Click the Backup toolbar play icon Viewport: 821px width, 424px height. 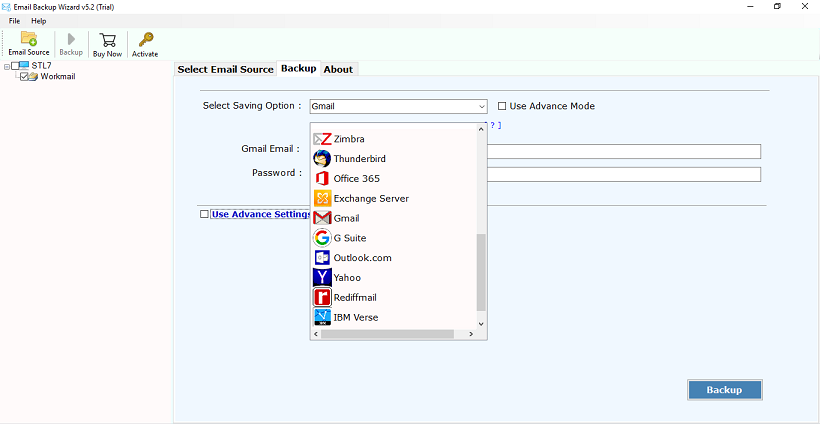coord(71,39)
